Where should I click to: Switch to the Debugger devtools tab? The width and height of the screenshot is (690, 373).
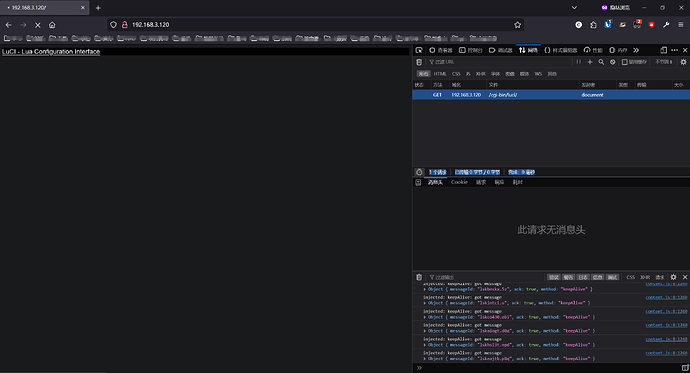pyautogui.click(x=500, y=50)
